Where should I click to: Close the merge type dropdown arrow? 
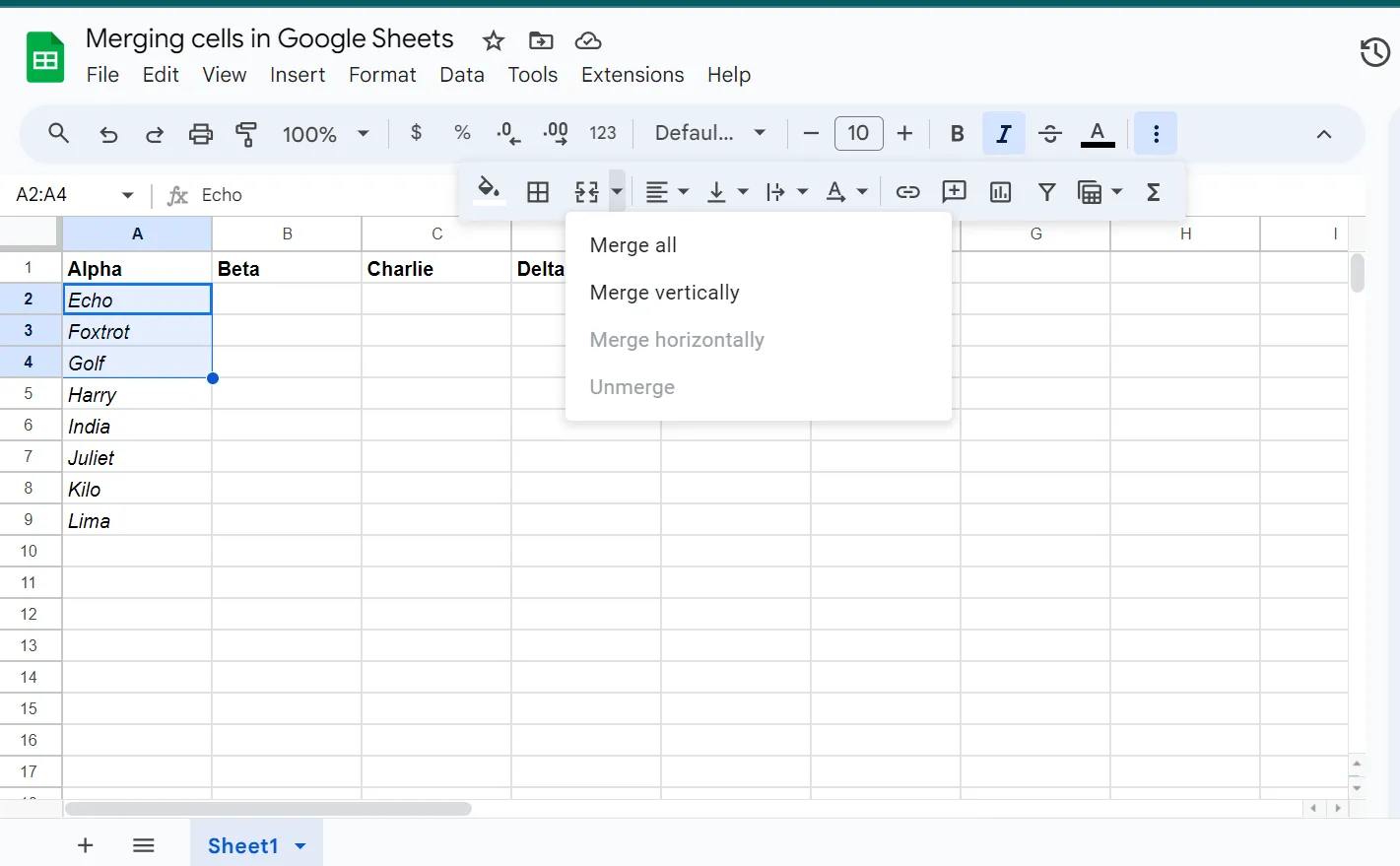coord(617,192)
